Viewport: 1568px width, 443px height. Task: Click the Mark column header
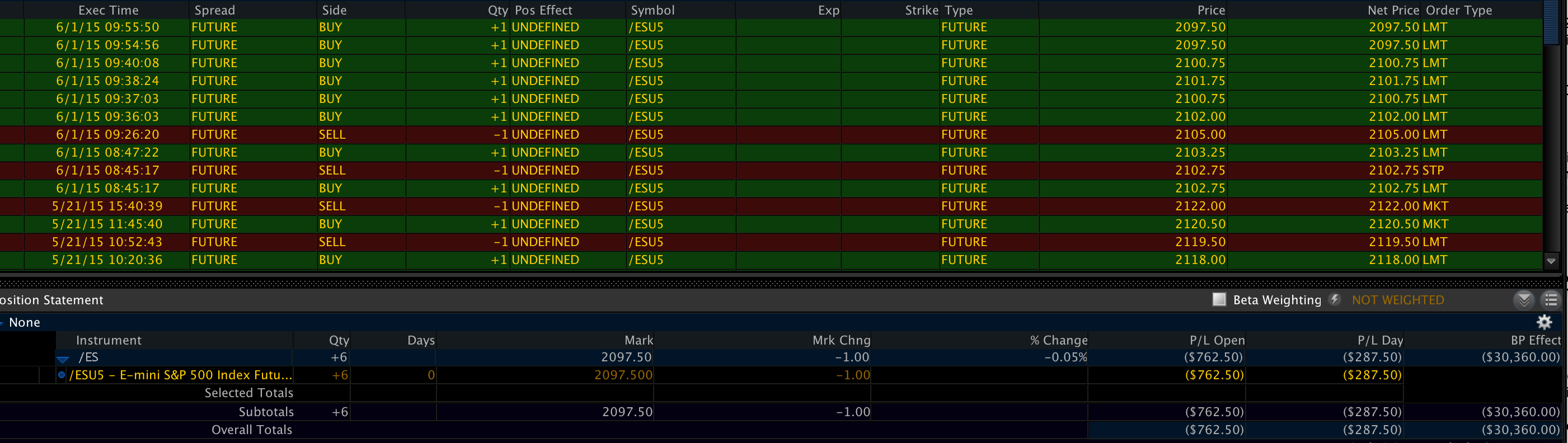pos(639,340)
